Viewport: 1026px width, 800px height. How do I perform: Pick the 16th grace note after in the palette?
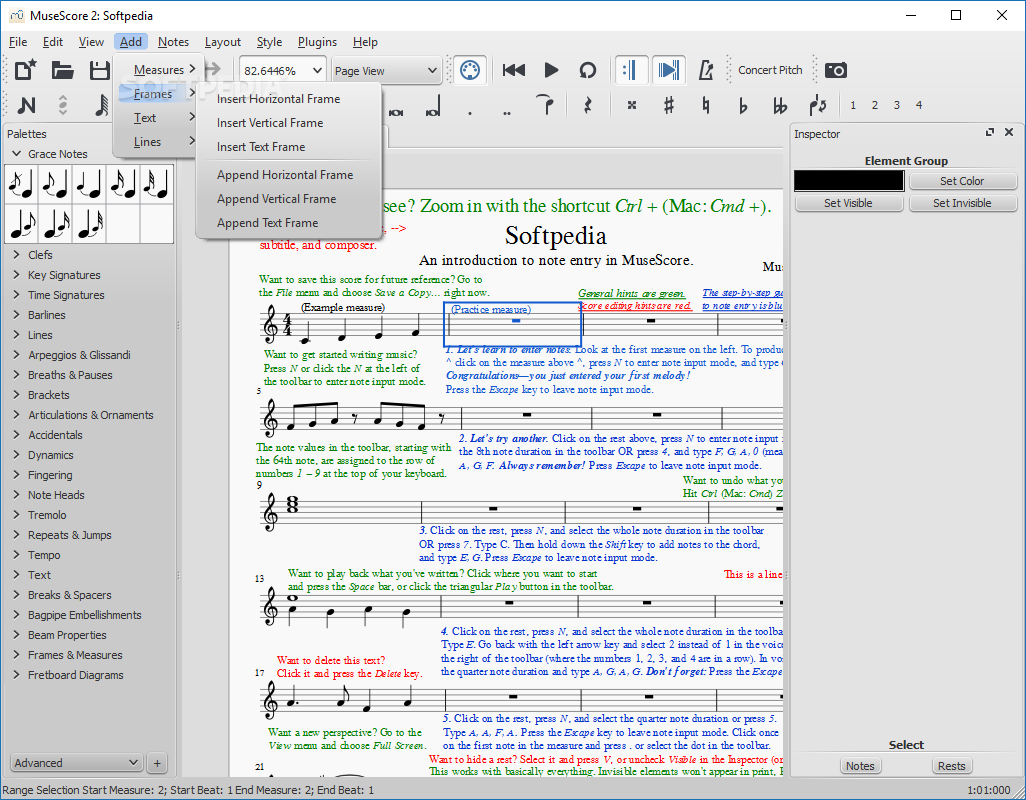(55, 224)
